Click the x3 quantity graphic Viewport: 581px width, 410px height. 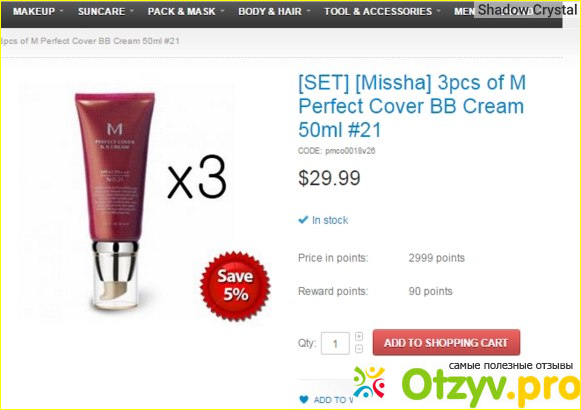pos(197,177)
